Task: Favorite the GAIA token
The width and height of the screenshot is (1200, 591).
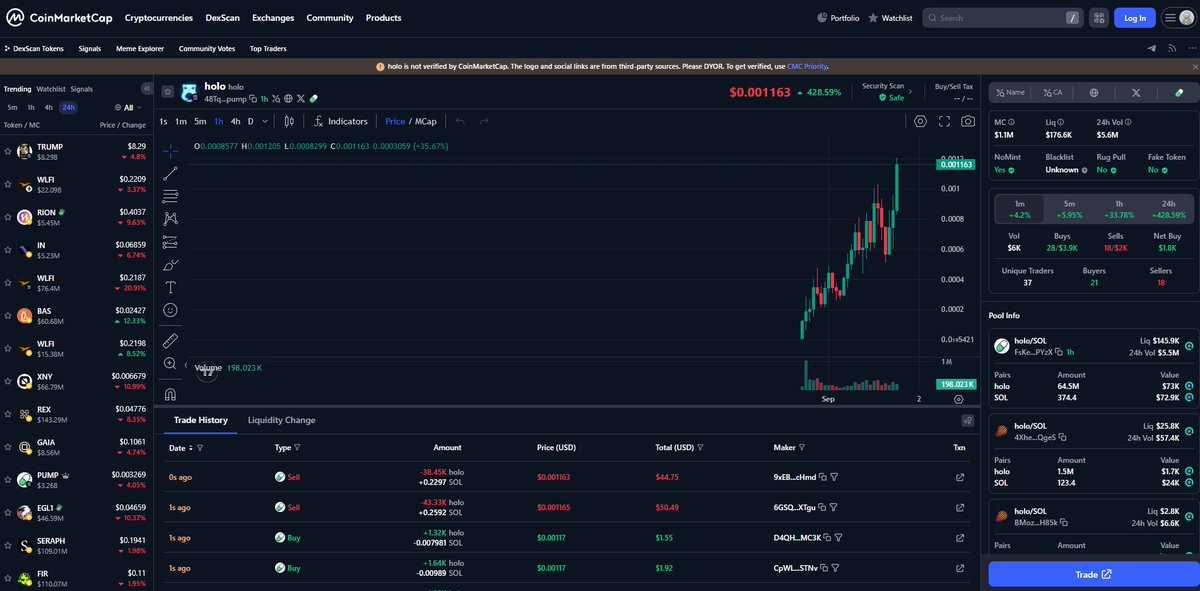Action: click(x=8, y=446)
